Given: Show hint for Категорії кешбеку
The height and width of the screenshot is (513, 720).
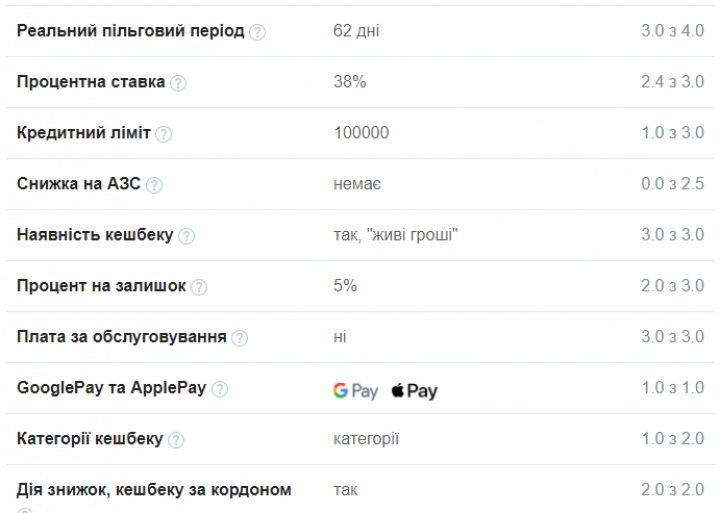Looking at the screenshot, I should (176, 440).
